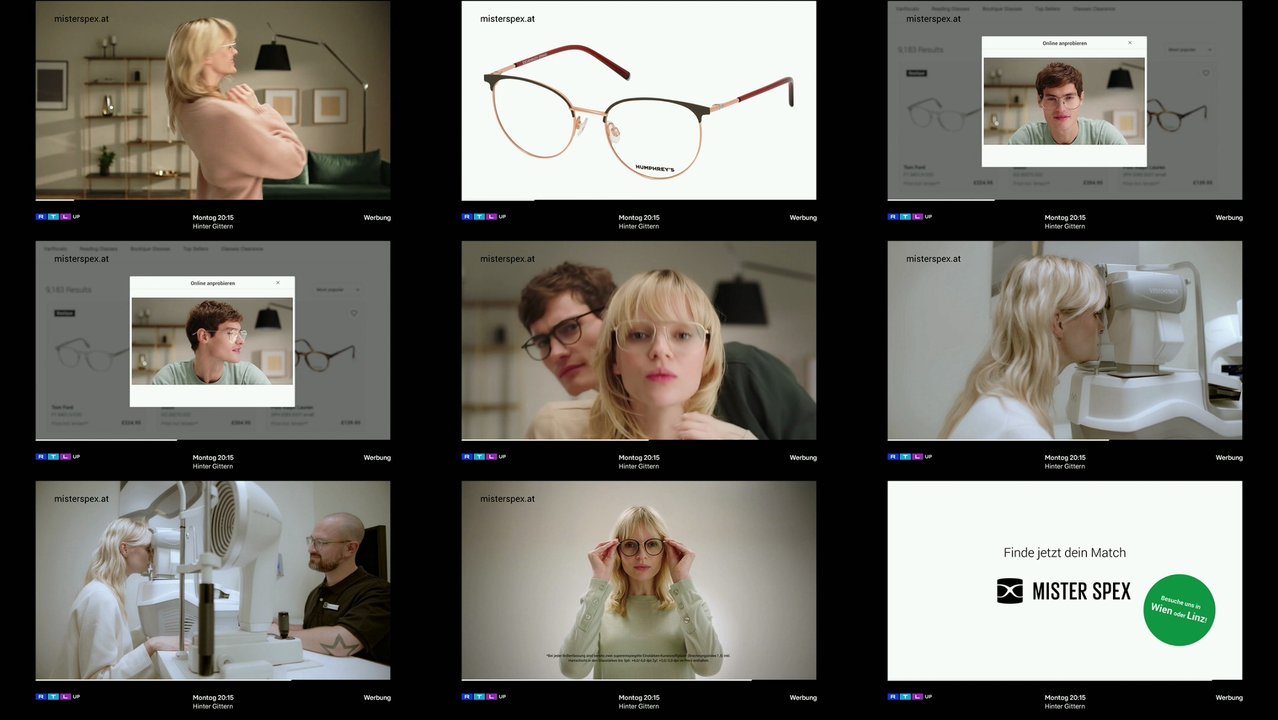
Task: Open the Glasses Clearance category tab
Action: click(x=1095, y=9)
